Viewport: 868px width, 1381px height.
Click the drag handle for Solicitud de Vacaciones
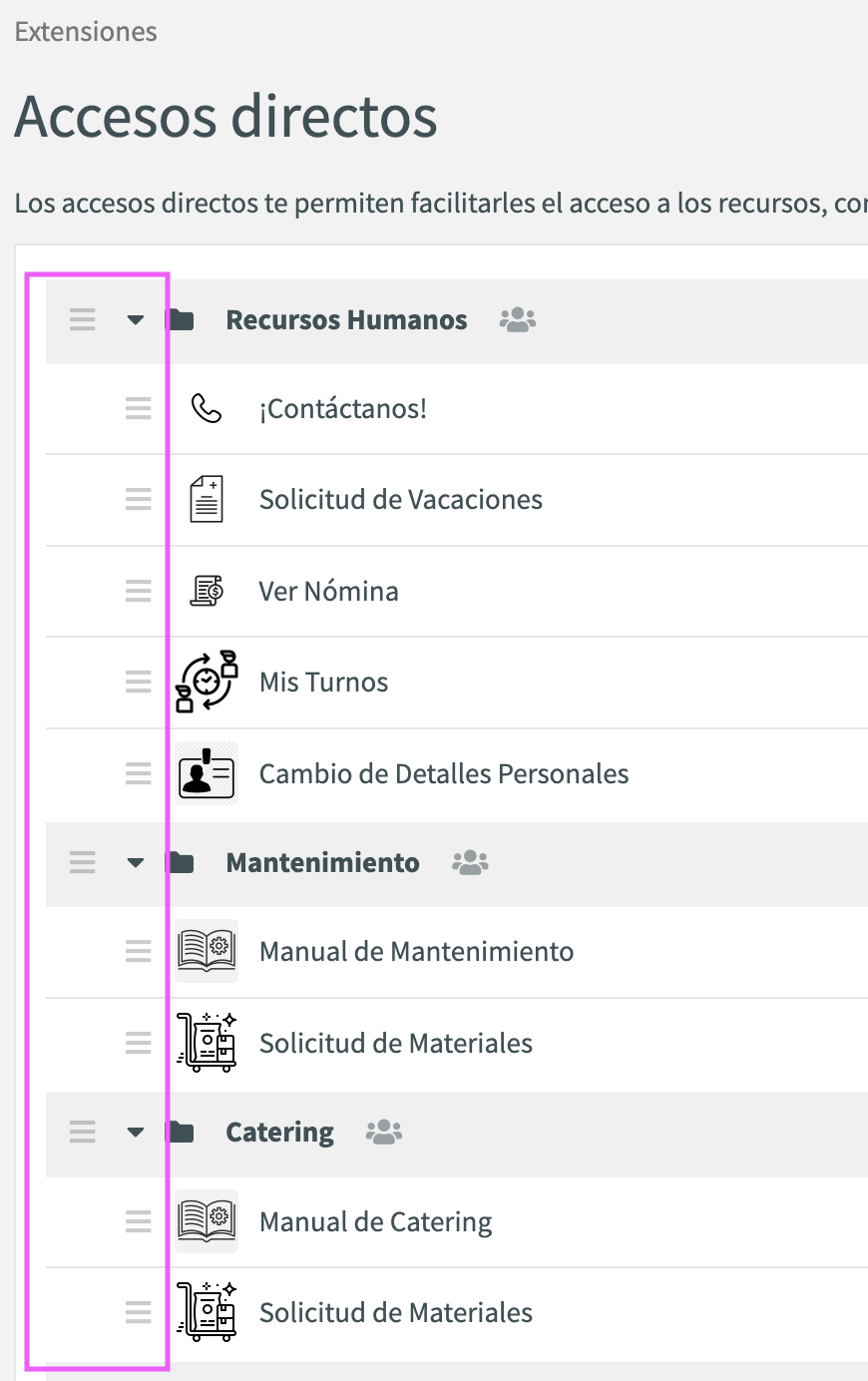click(x=139, y=499)
